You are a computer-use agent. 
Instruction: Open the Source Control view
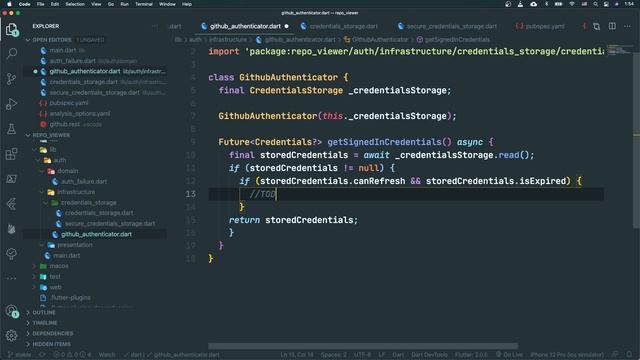pyautogui.click(x=11, y=78)
